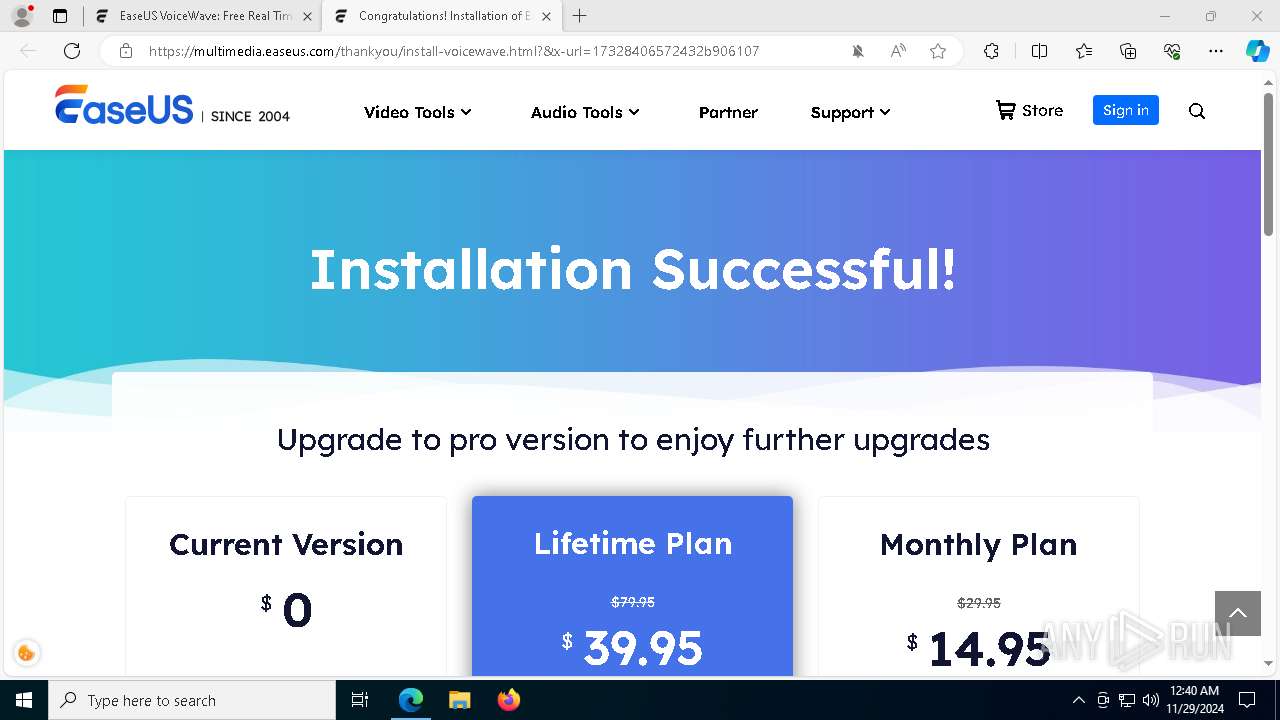Click the scroll-to-top arrow button

click(x=1238, y=613)
